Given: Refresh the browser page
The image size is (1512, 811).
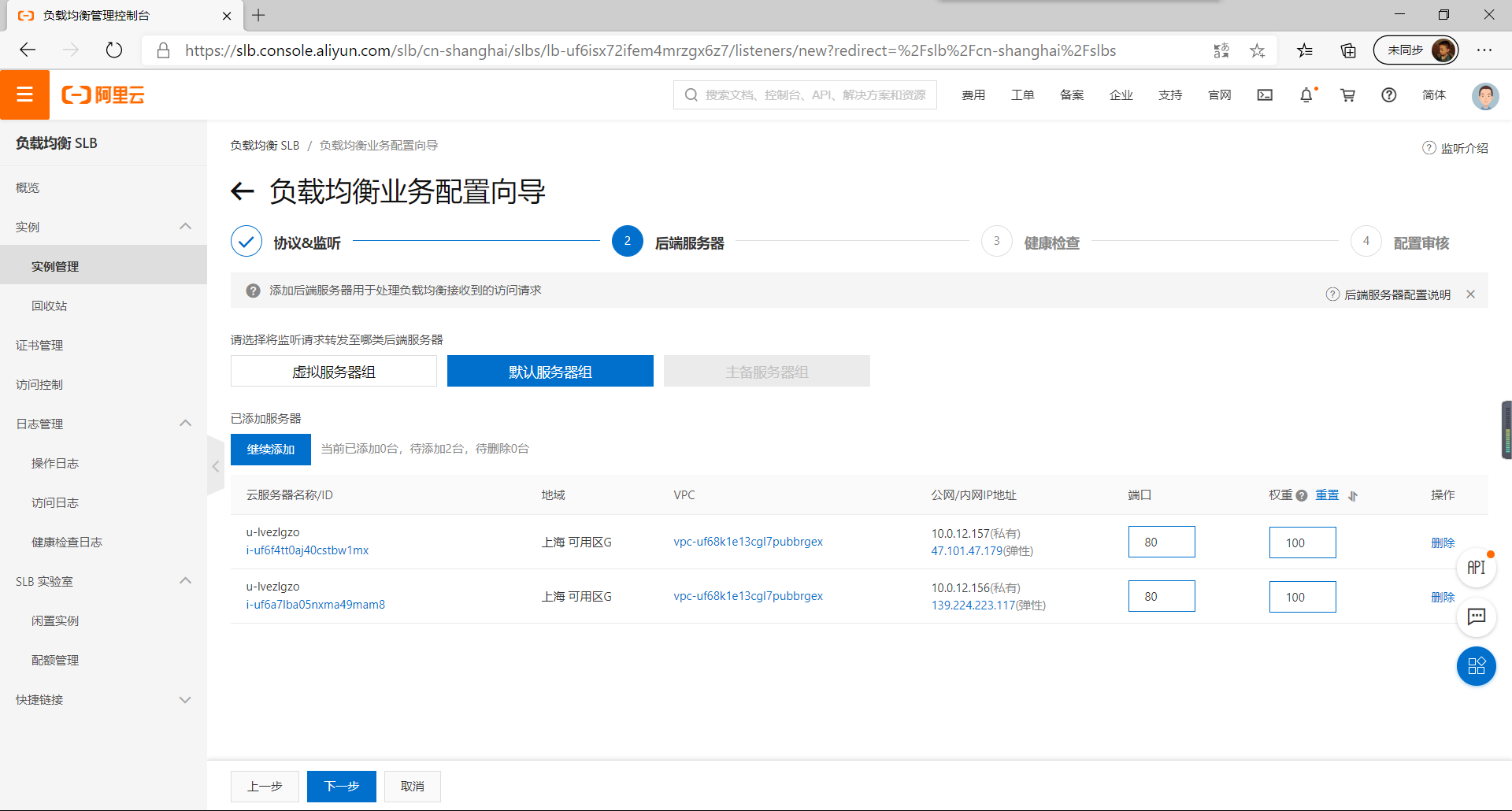Looking at the screenshot, I should point(114,50).
